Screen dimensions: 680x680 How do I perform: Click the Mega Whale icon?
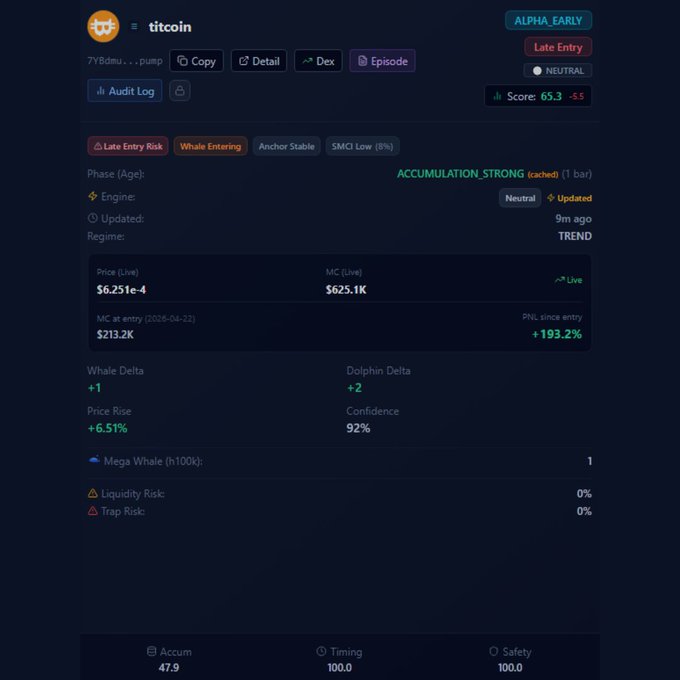pyautogui.click(x=94, y=460)
